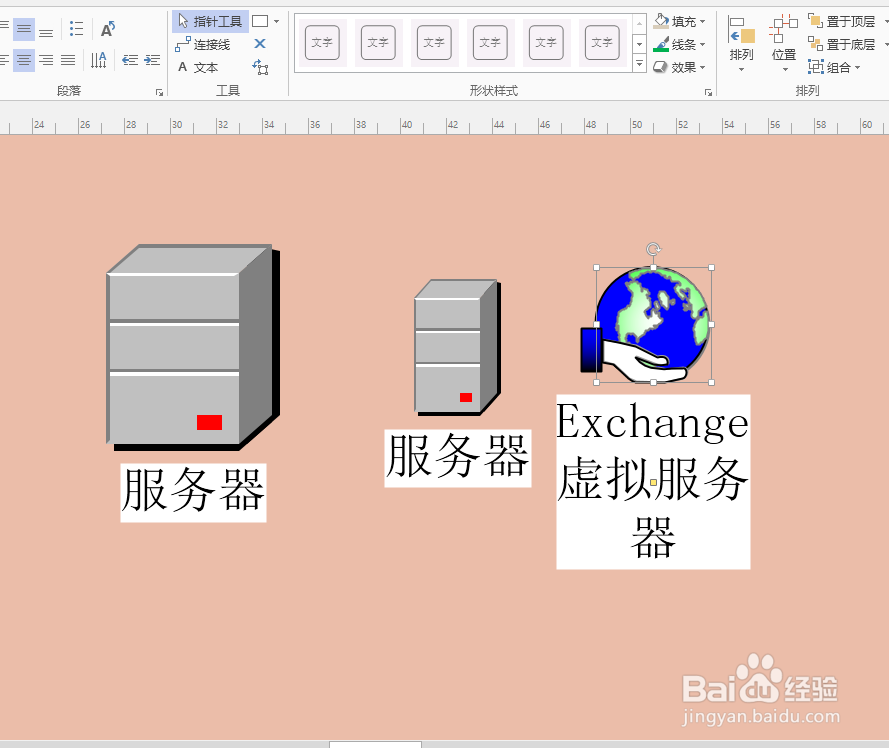
Task: Click the globe's bottom-middle selection handle
Action: click(x=654, y=382)
